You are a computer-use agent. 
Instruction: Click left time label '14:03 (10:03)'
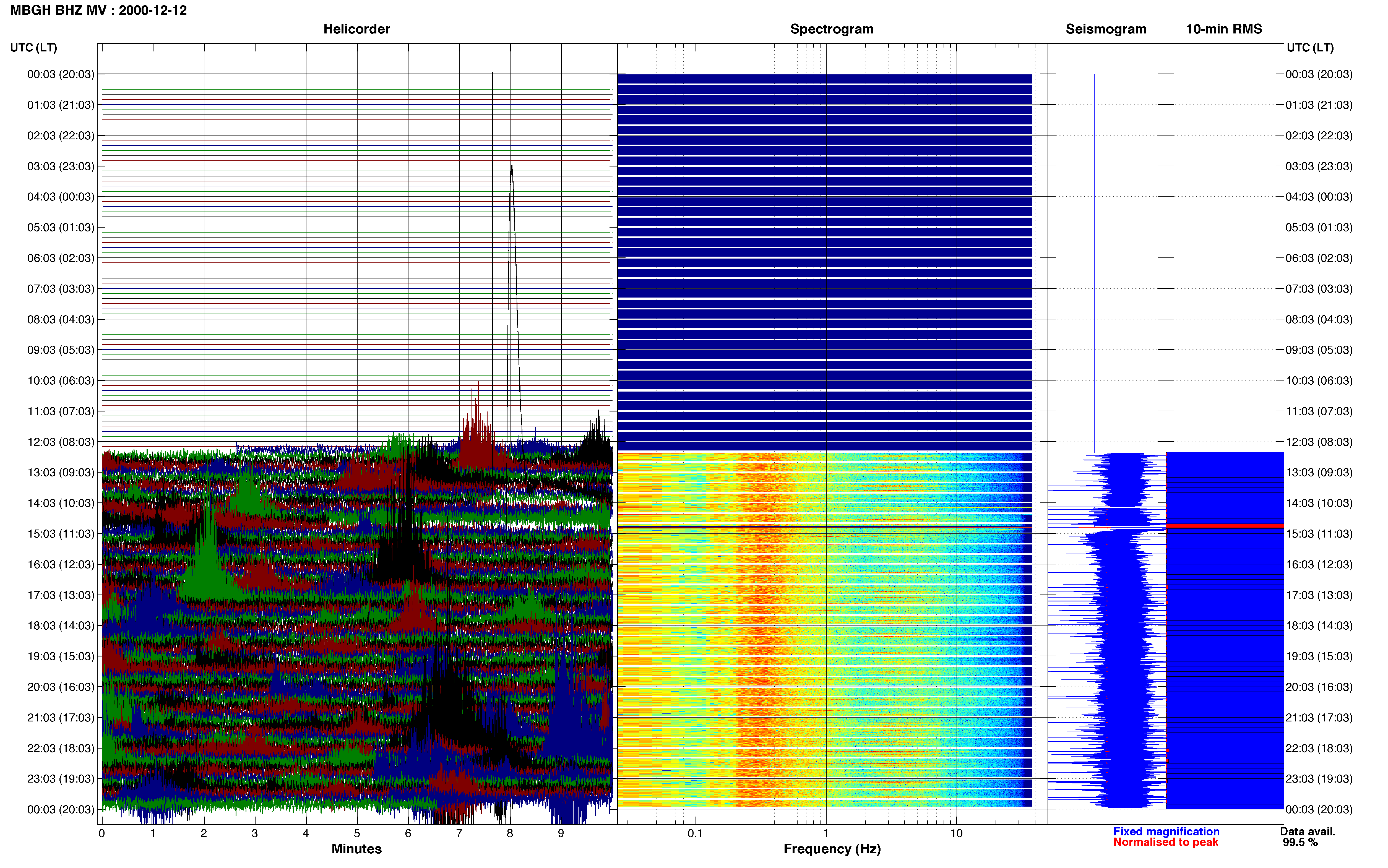tap(61, 503)
